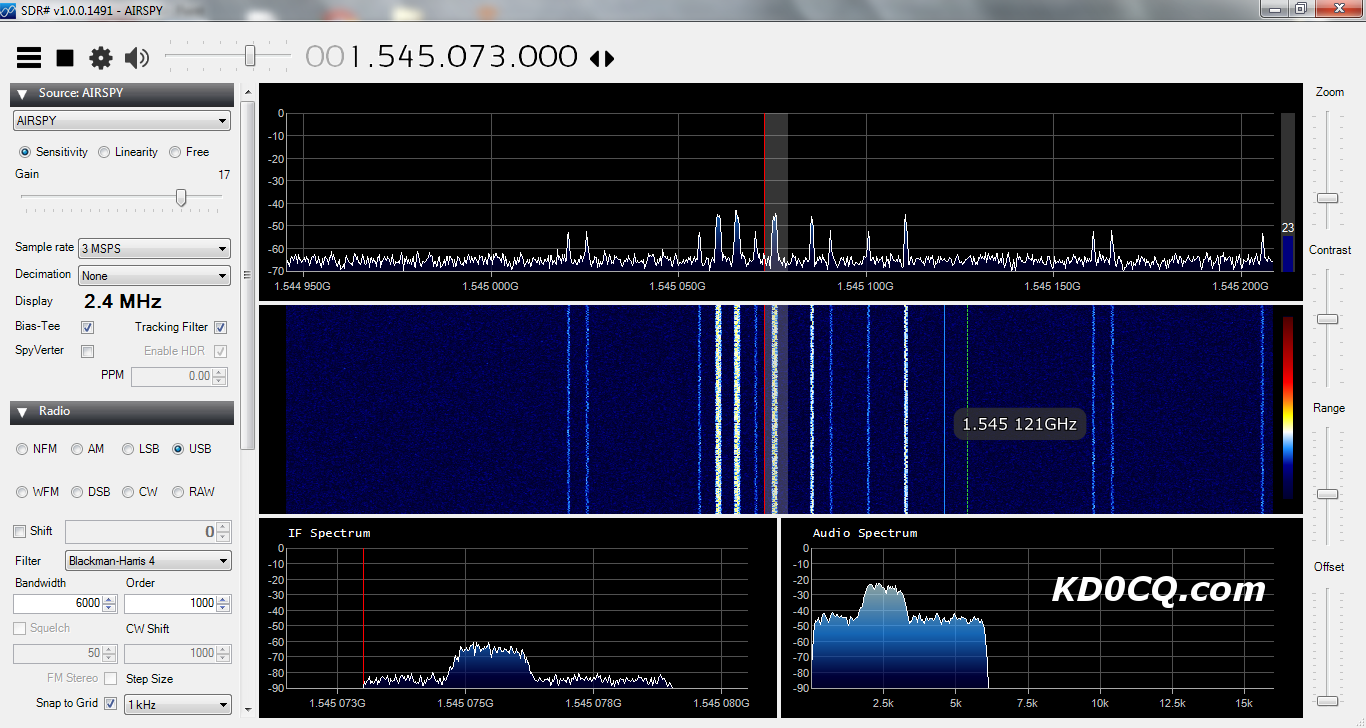Viewport: 1366px width, 728px height.
Task: Toggle the Bias-Tee checkbox
Action: point(87,327)
